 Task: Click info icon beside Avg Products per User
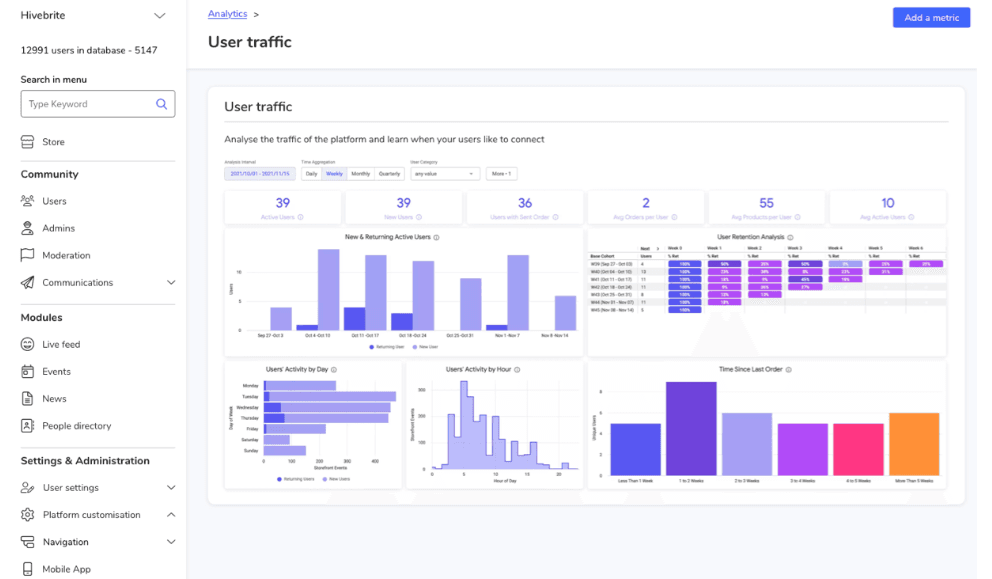797,217
